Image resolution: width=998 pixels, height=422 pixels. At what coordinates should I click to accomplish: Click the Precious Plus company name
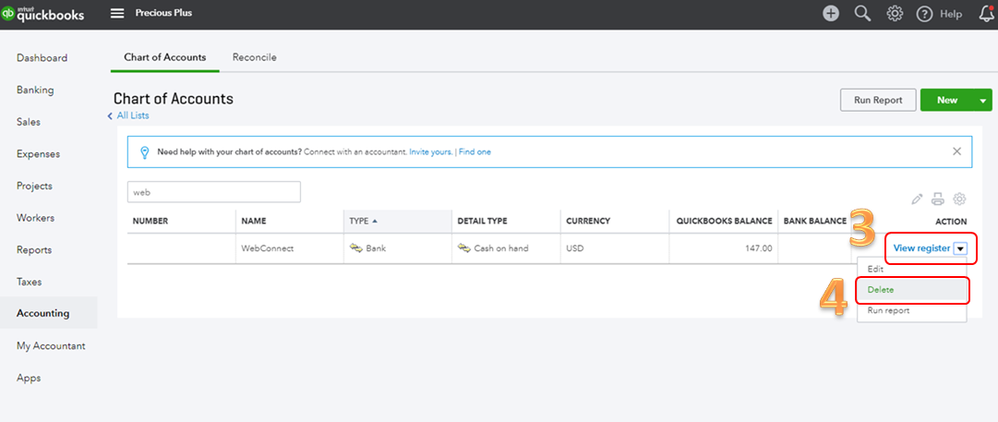(x=164, y=13)
